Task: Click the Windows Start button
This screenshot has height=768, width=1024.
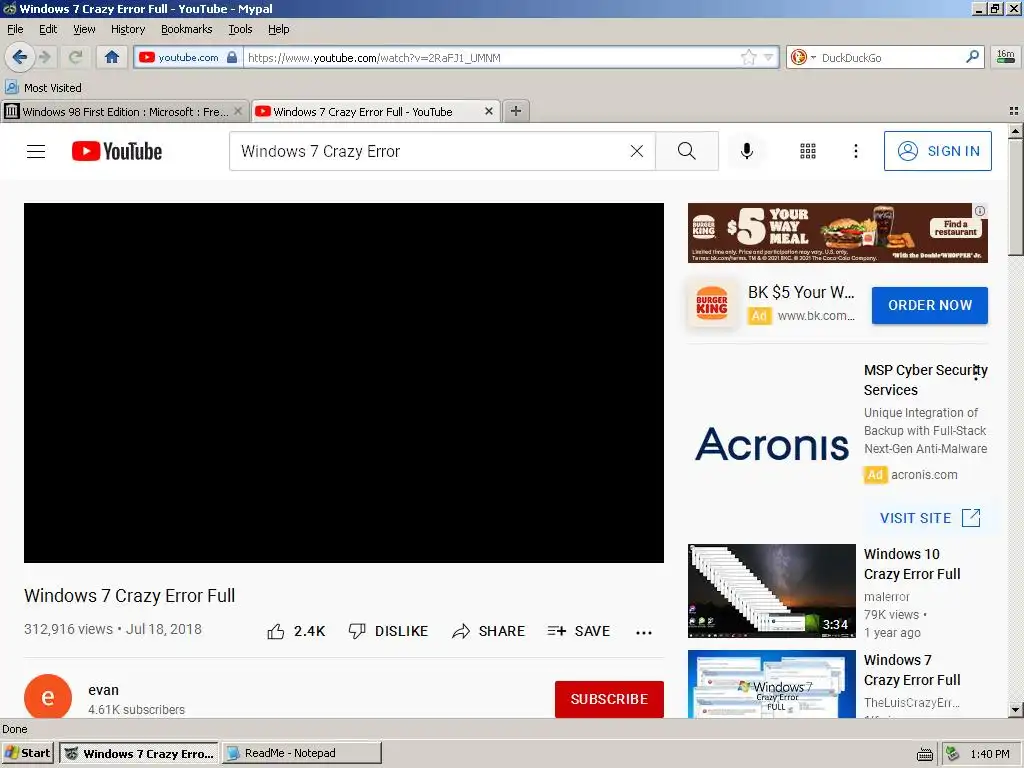Action: tap(27, 753)
